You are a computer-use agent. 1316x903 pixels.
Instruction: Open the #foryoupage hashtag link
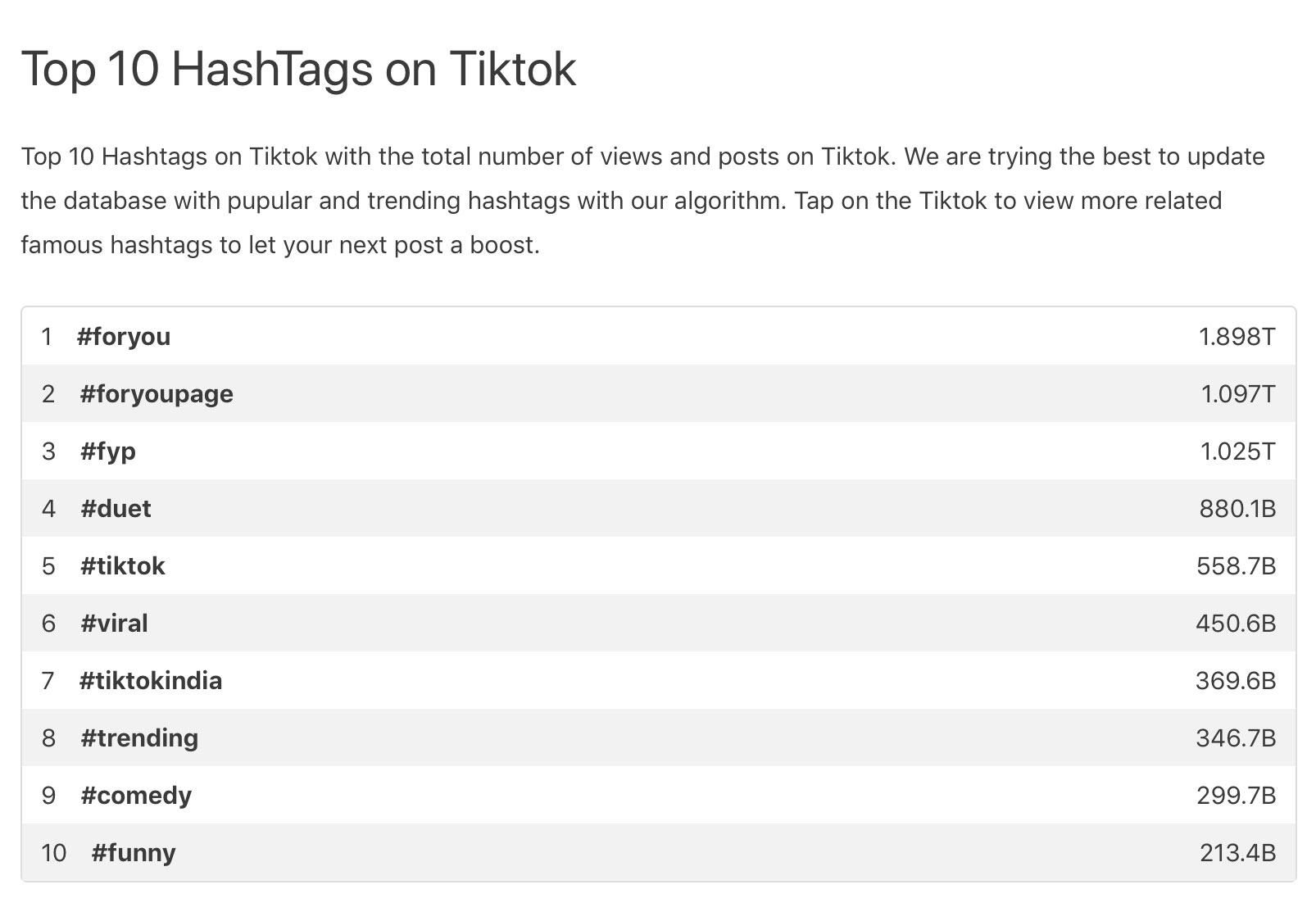click(x=157, y=394)
